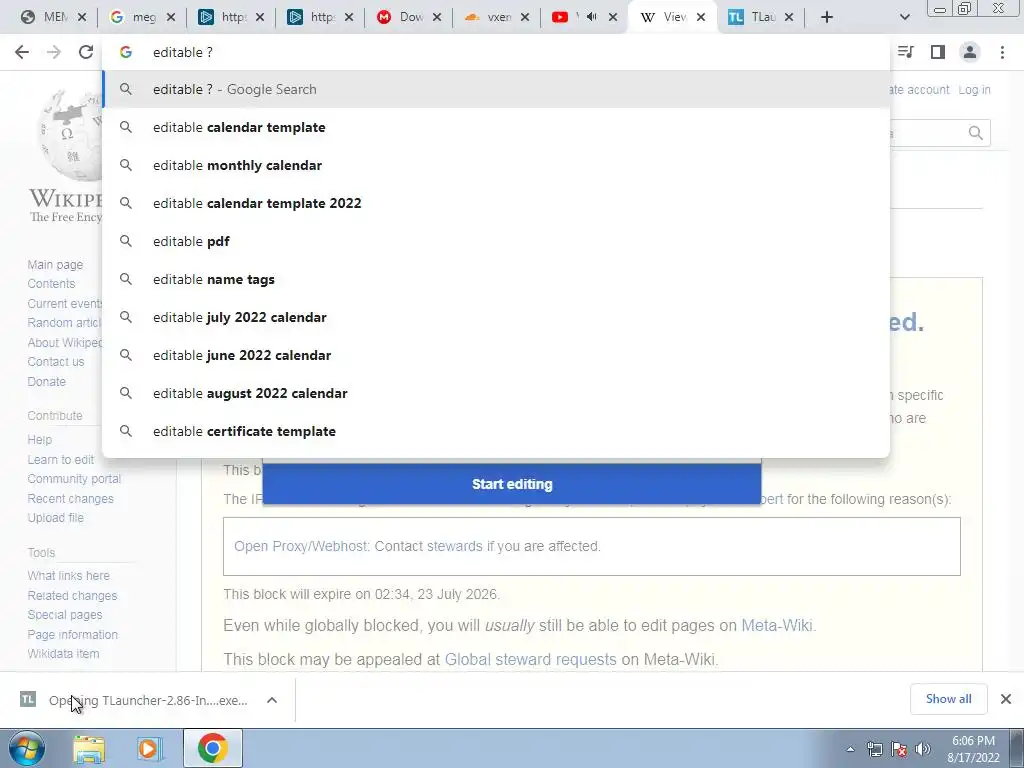Open the Special pages link
Viewport: 1024px width, 768px height.
pos(65,615)
